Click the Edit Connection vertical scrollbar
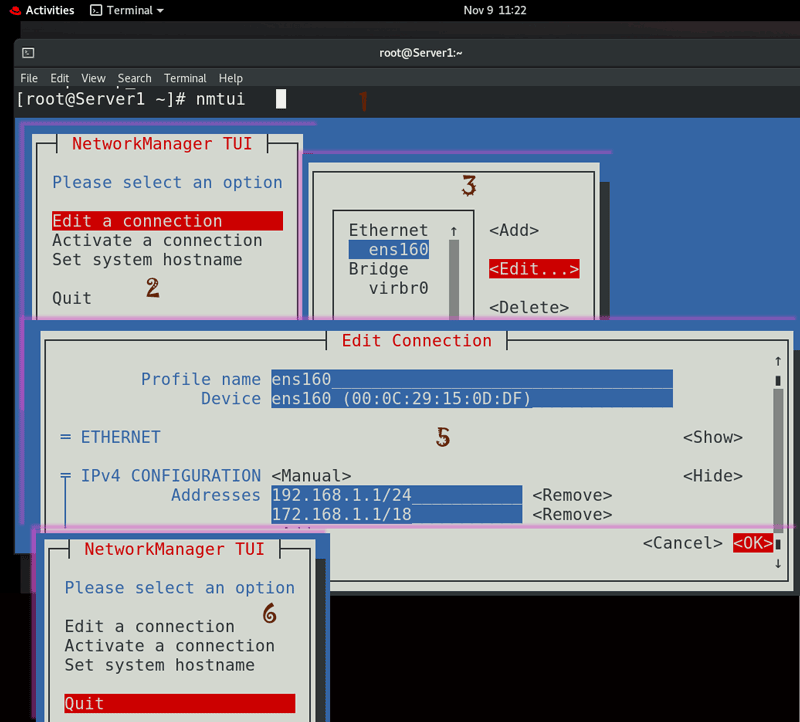Image resolution: width=800 pixels, height=722 pixels. click(778, 459)
